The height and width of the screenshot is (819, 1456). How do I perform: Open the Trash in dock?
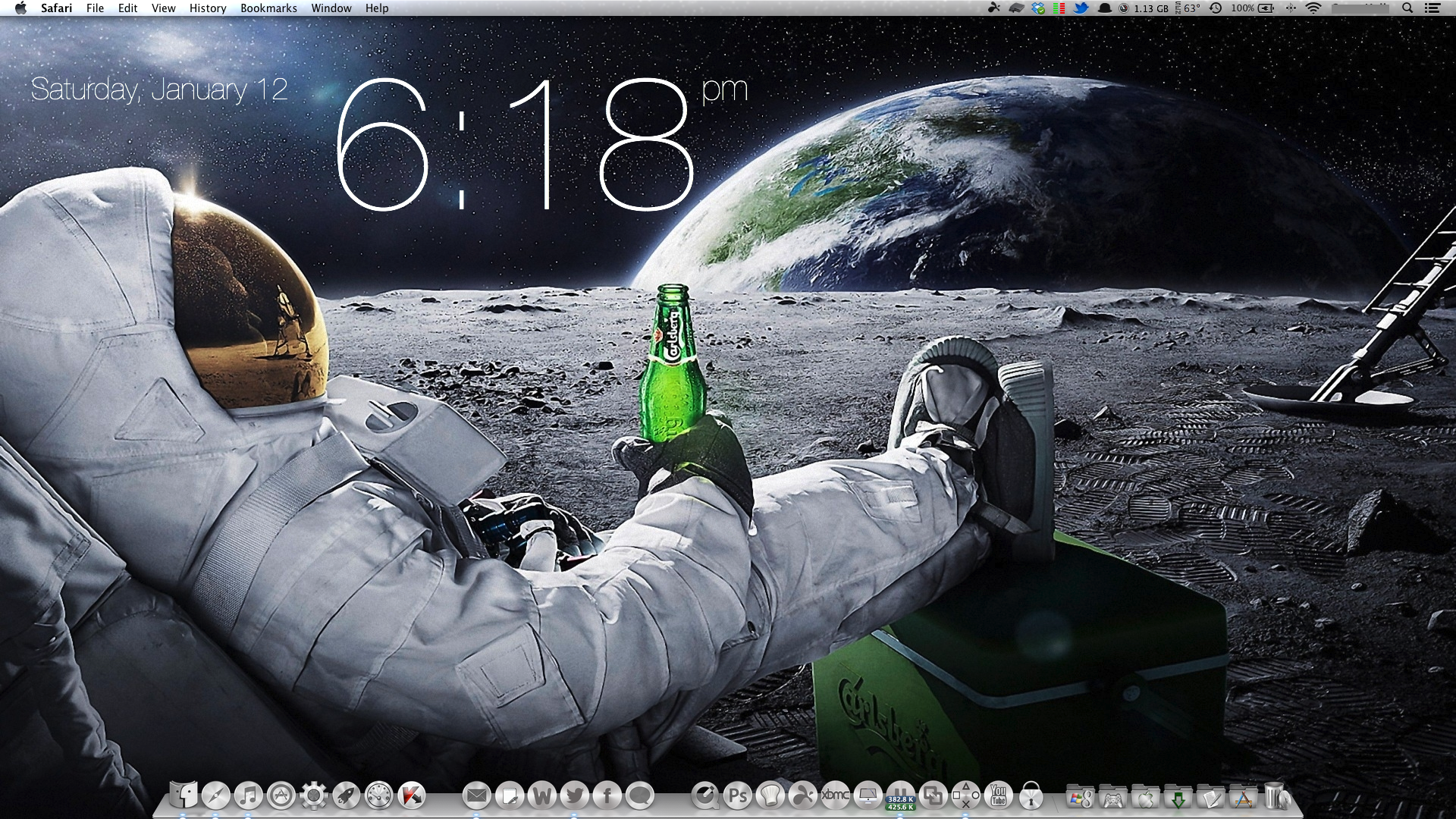pos(1276,796)
